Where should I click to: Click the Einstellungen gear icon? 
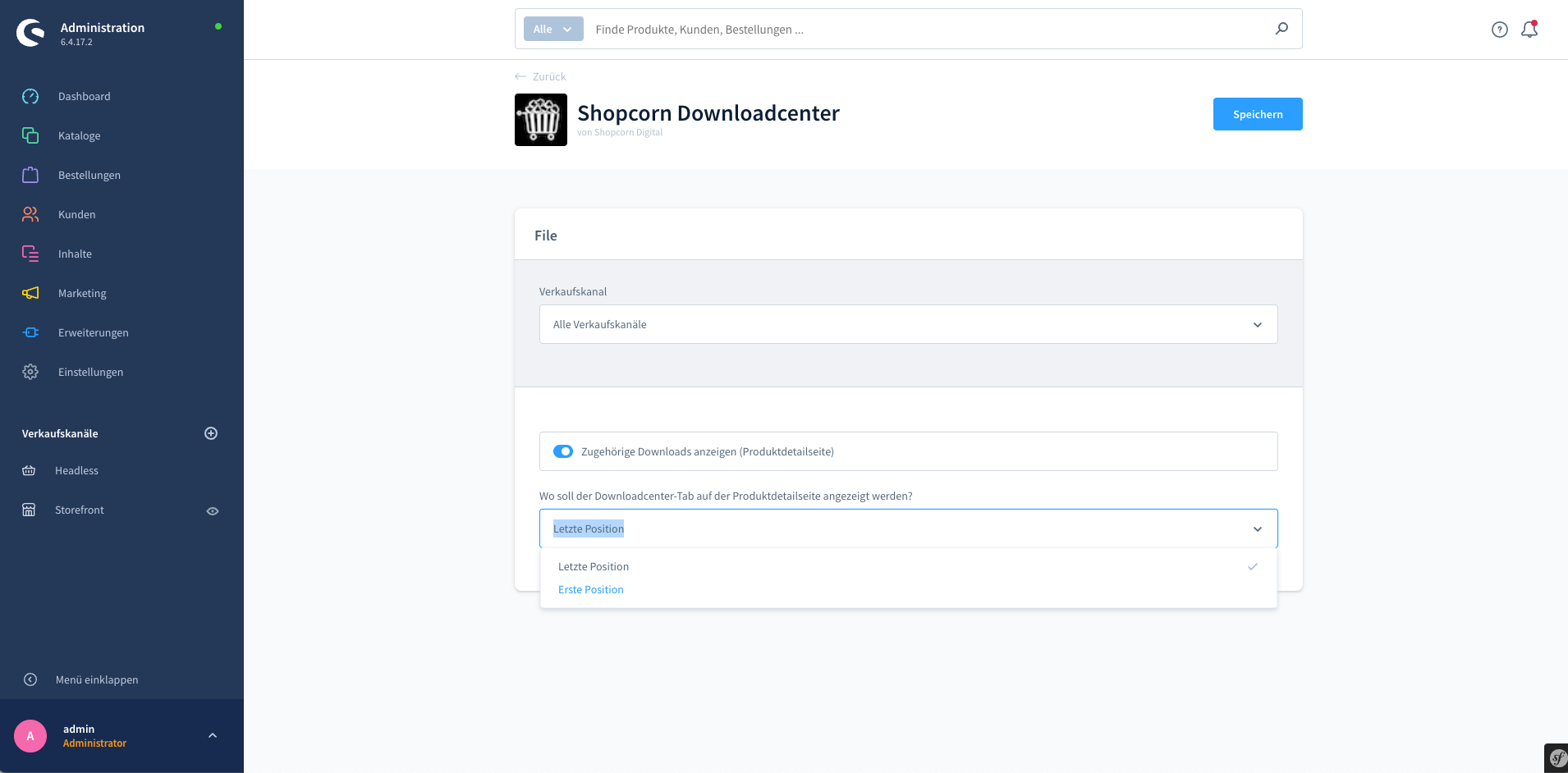30,372
